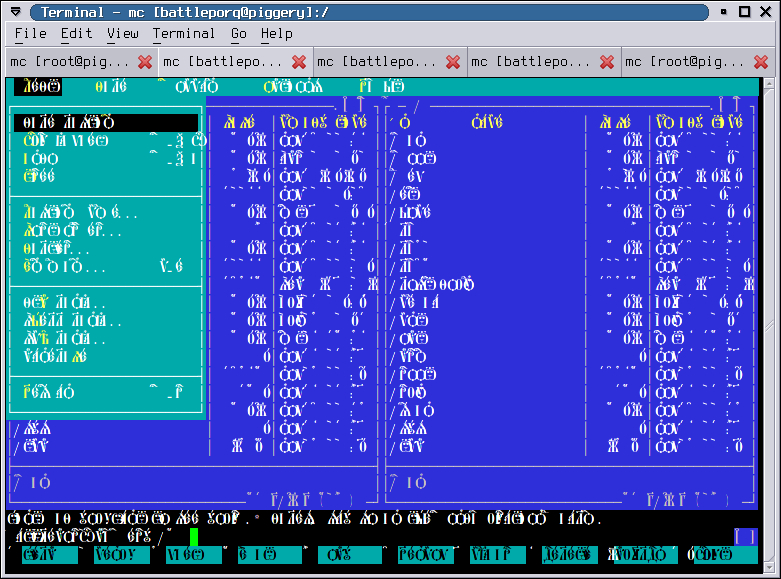Click the command-line history bracket button
Viewport: 781px width, 579px height.
(x=746, y=537)
